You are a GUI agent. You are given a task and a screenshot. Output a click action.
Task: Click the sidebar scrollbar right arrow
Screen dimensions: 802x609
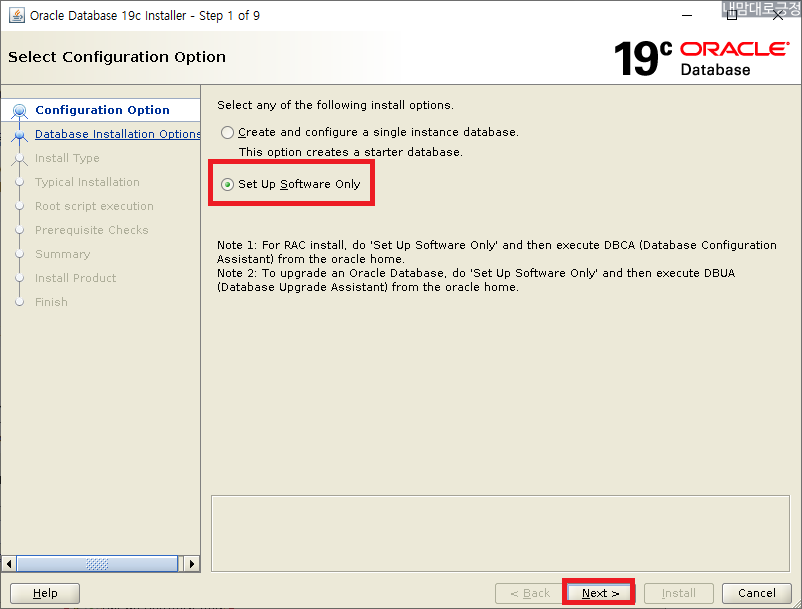(x=191, y=564)
